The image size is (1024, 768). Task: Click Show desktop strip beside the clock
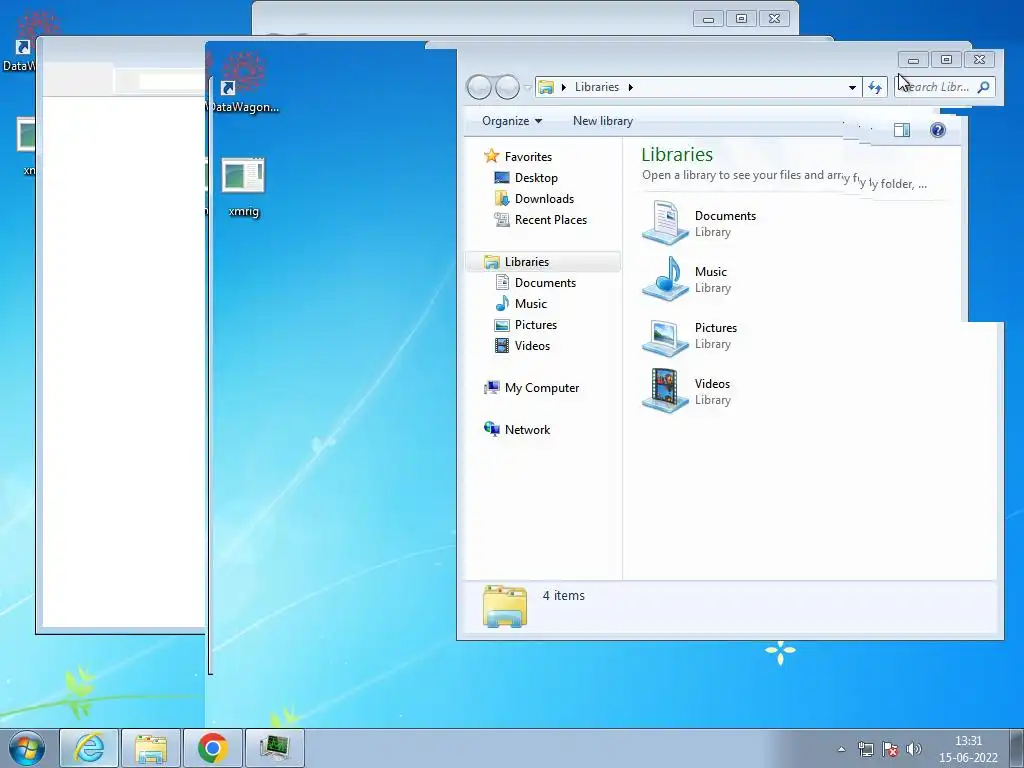point(1017,748)
